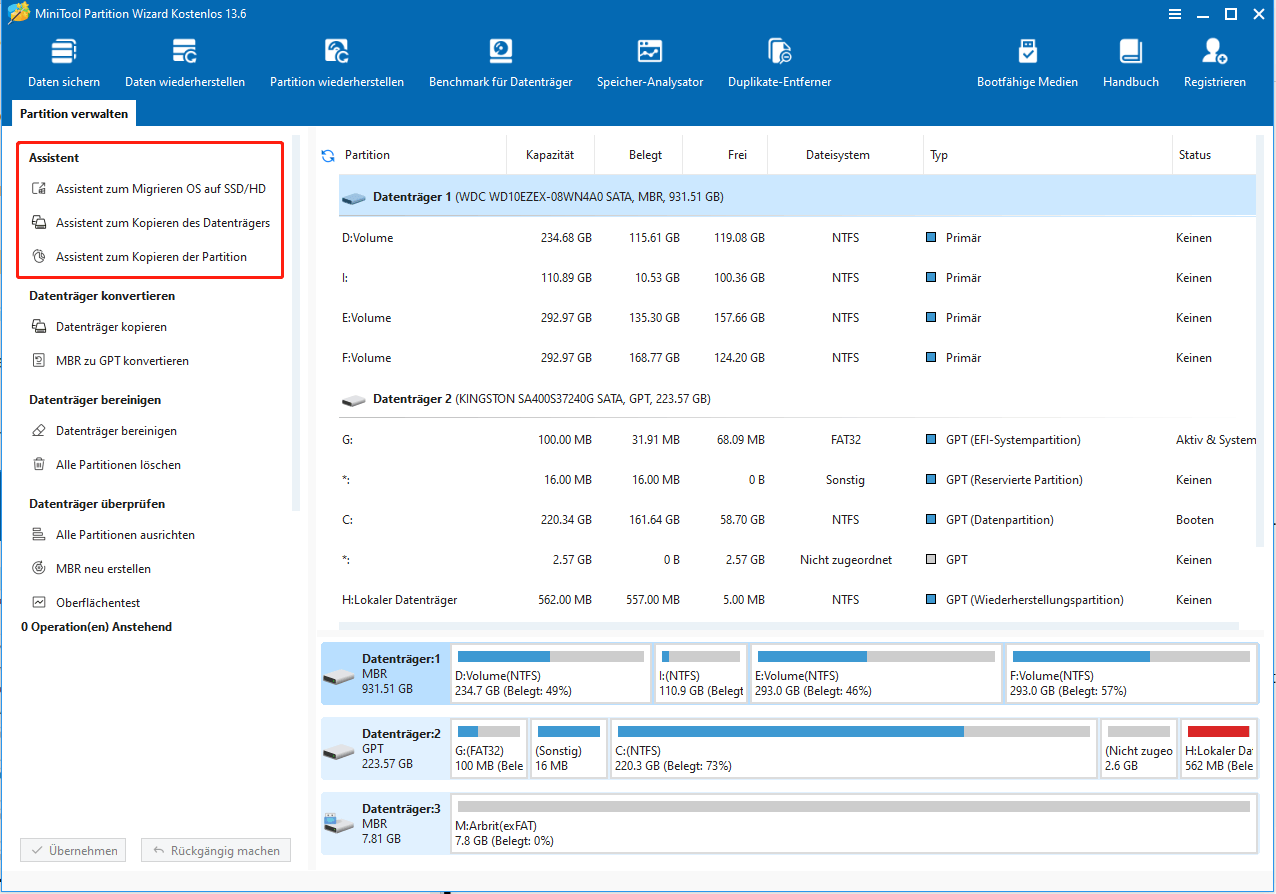The image size is (1276, 894).
Task: Choose Datenträger kopieren action
Action: point(100,326)
